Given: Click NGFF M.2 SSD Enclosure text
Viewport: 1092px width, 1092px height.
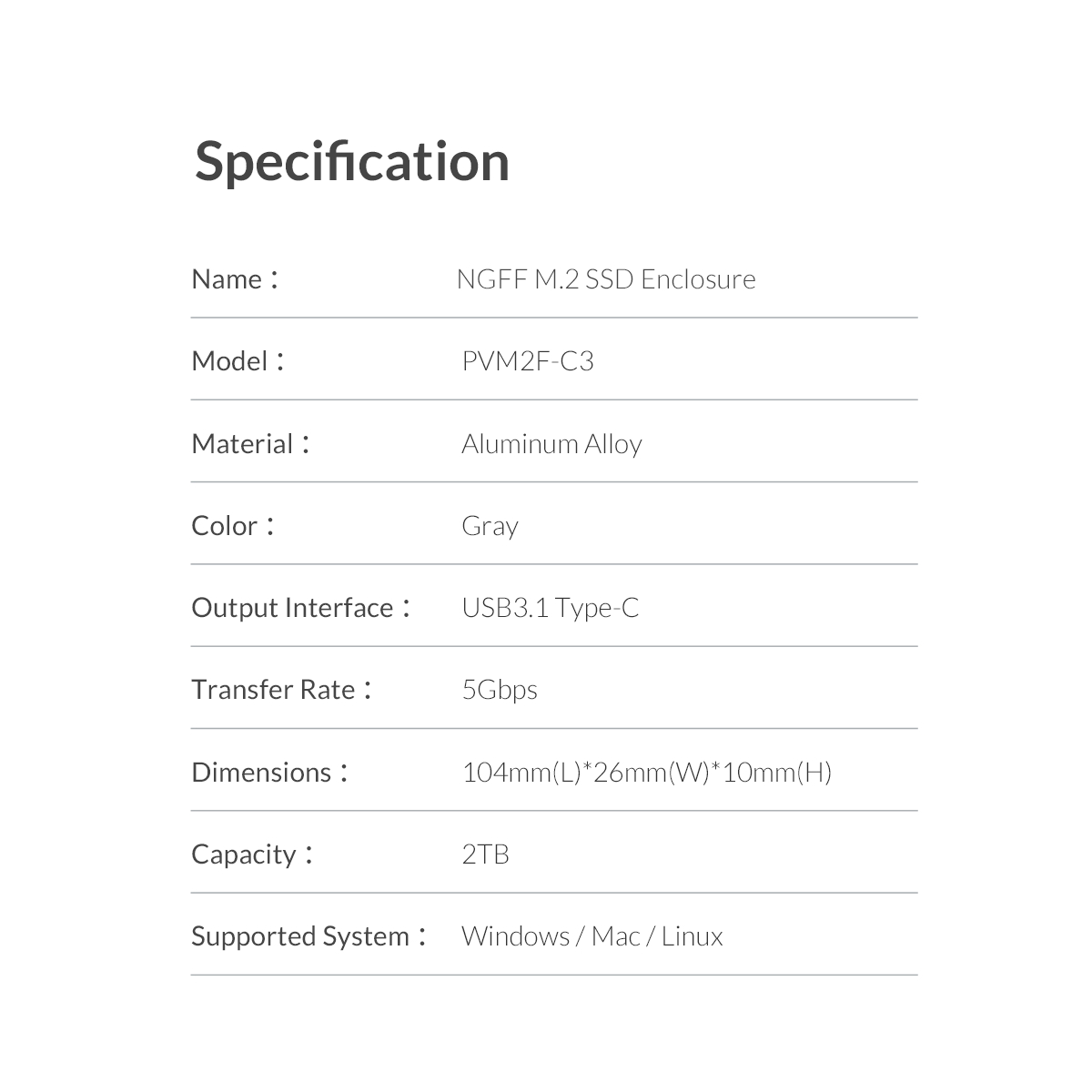Looking at the screenshot, I should pyautogui.click(x=606, y=279).
